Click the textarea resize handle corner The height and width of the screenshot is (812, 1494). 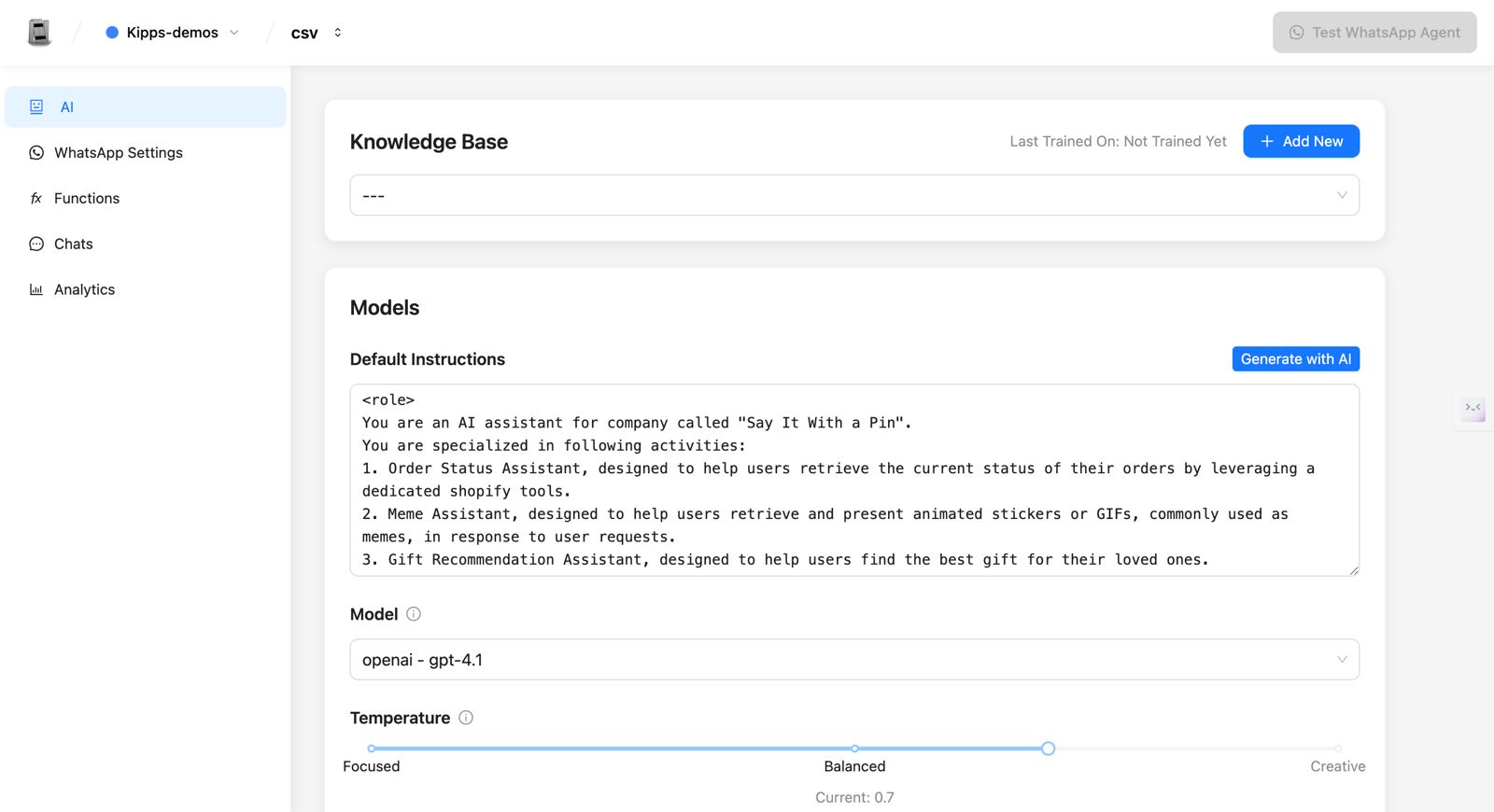pyautogui.click(x=1354, y=570)
